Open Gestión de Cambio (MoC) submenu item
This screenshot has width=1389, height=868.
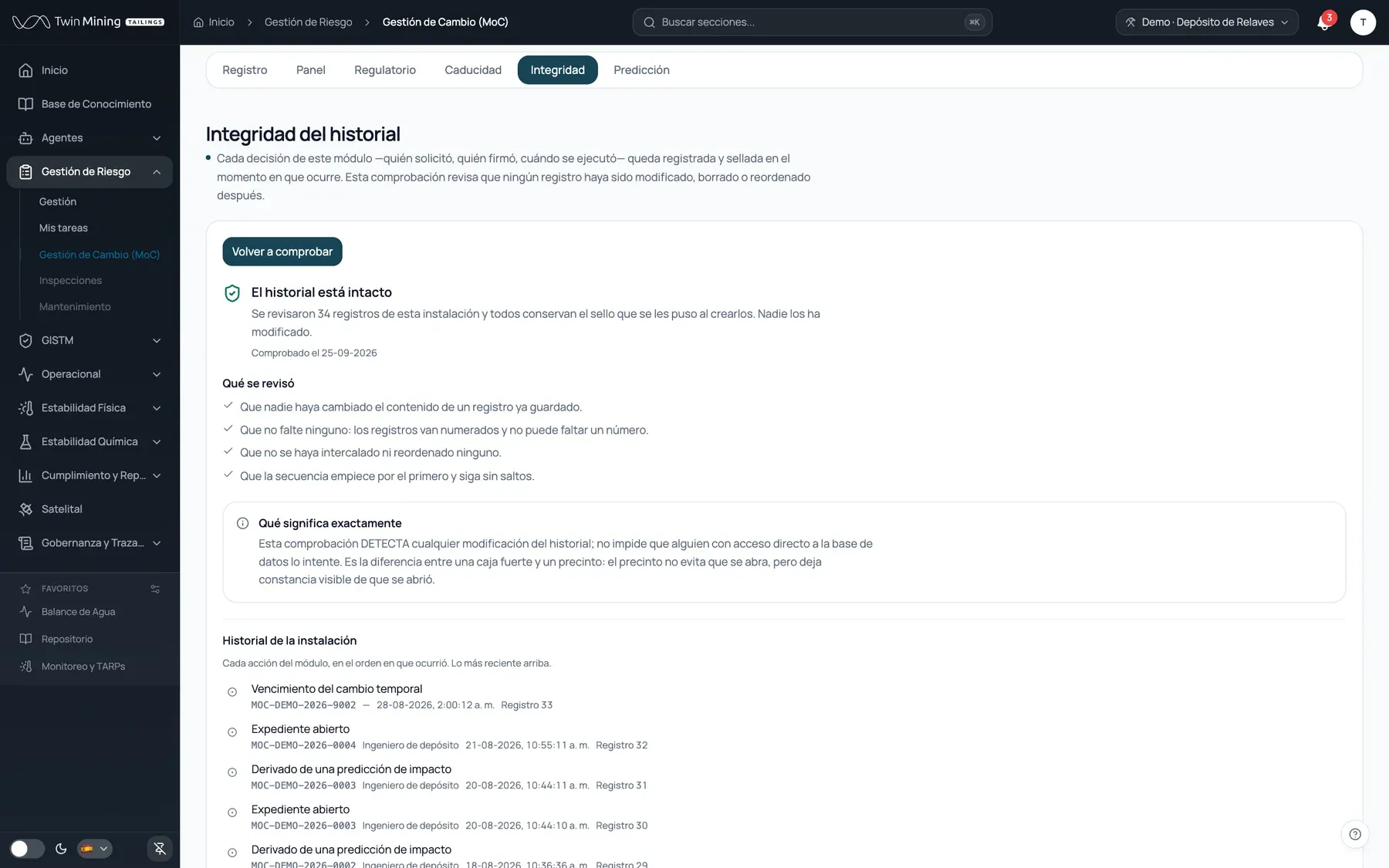click(100, 255)
